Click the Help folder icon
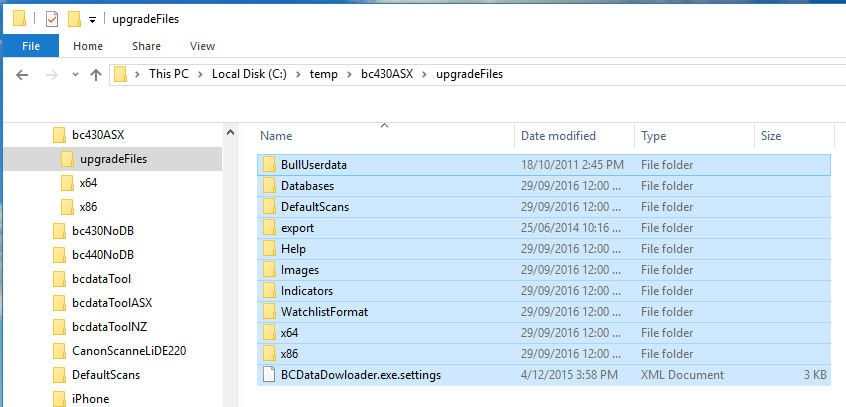This screenshot has height=407, width=846. [269, 249]
